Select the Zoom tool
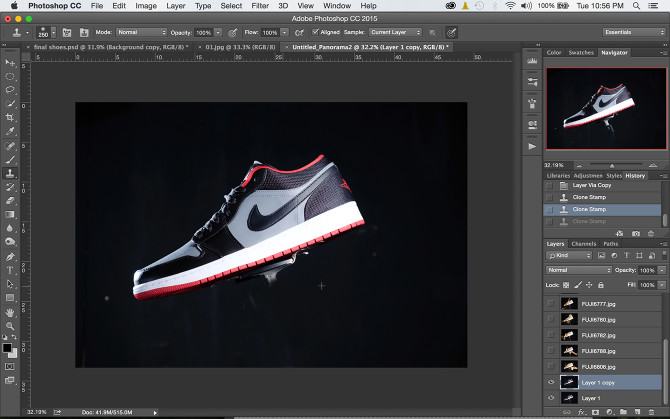Screen dimensions: 670x419 [10, 326]
